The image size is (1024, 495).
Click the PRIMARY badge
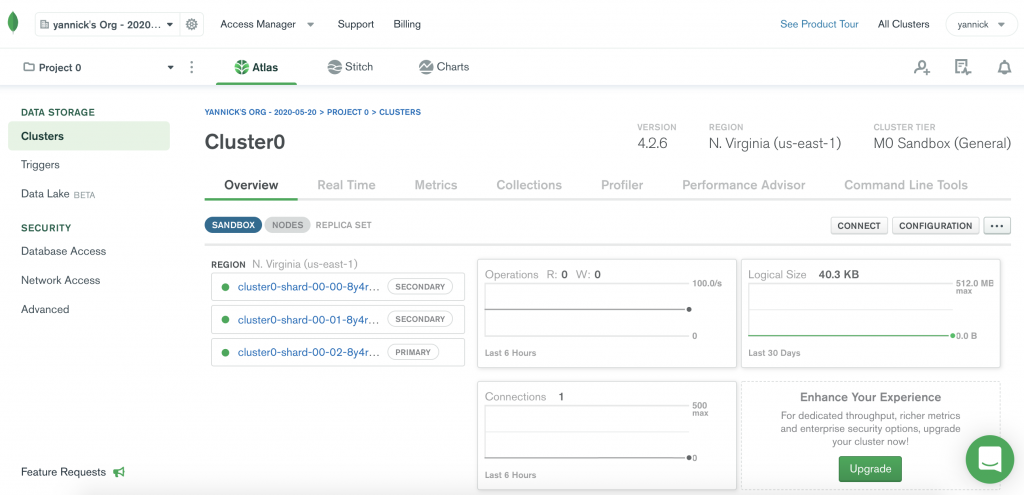click(413, 352)
